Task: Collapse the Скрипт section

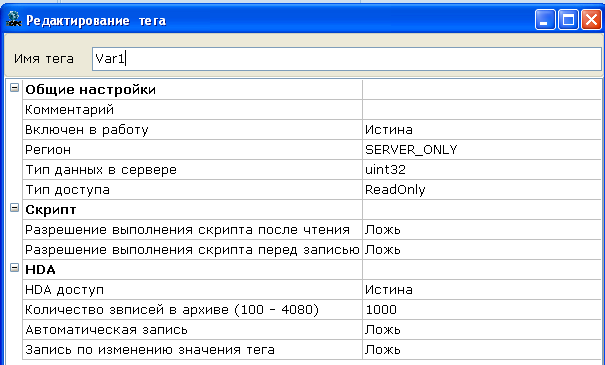Action: coord(14,208)
